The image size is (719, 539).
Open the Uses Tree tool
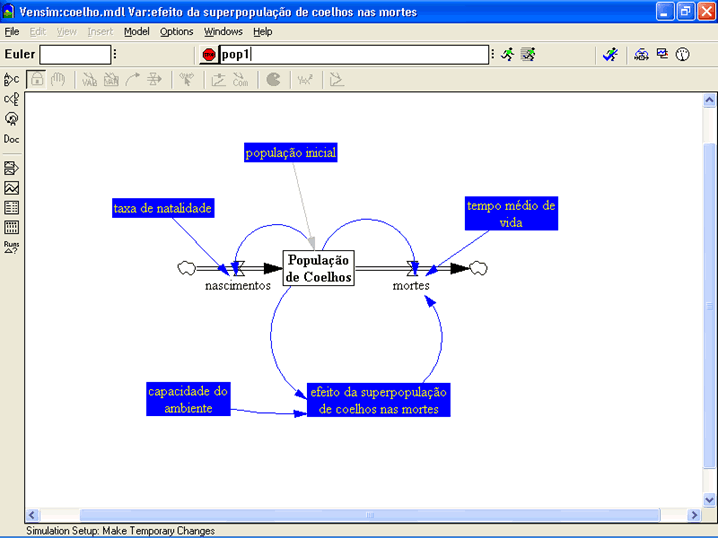pyautogui.click(x=12, y=99)
